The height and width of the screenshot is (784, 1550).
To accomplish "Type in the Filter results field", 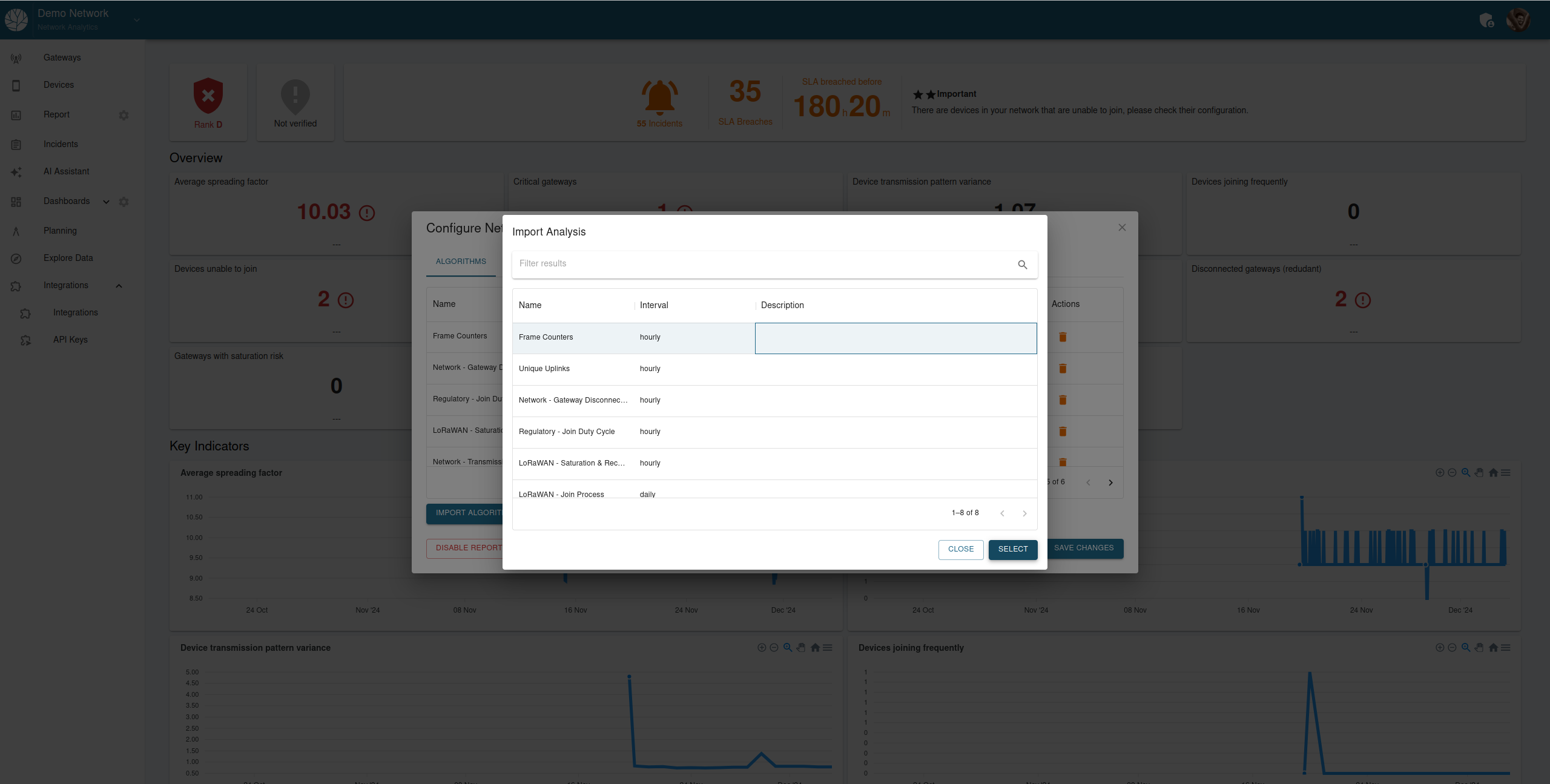I will (x=763, y=264).
